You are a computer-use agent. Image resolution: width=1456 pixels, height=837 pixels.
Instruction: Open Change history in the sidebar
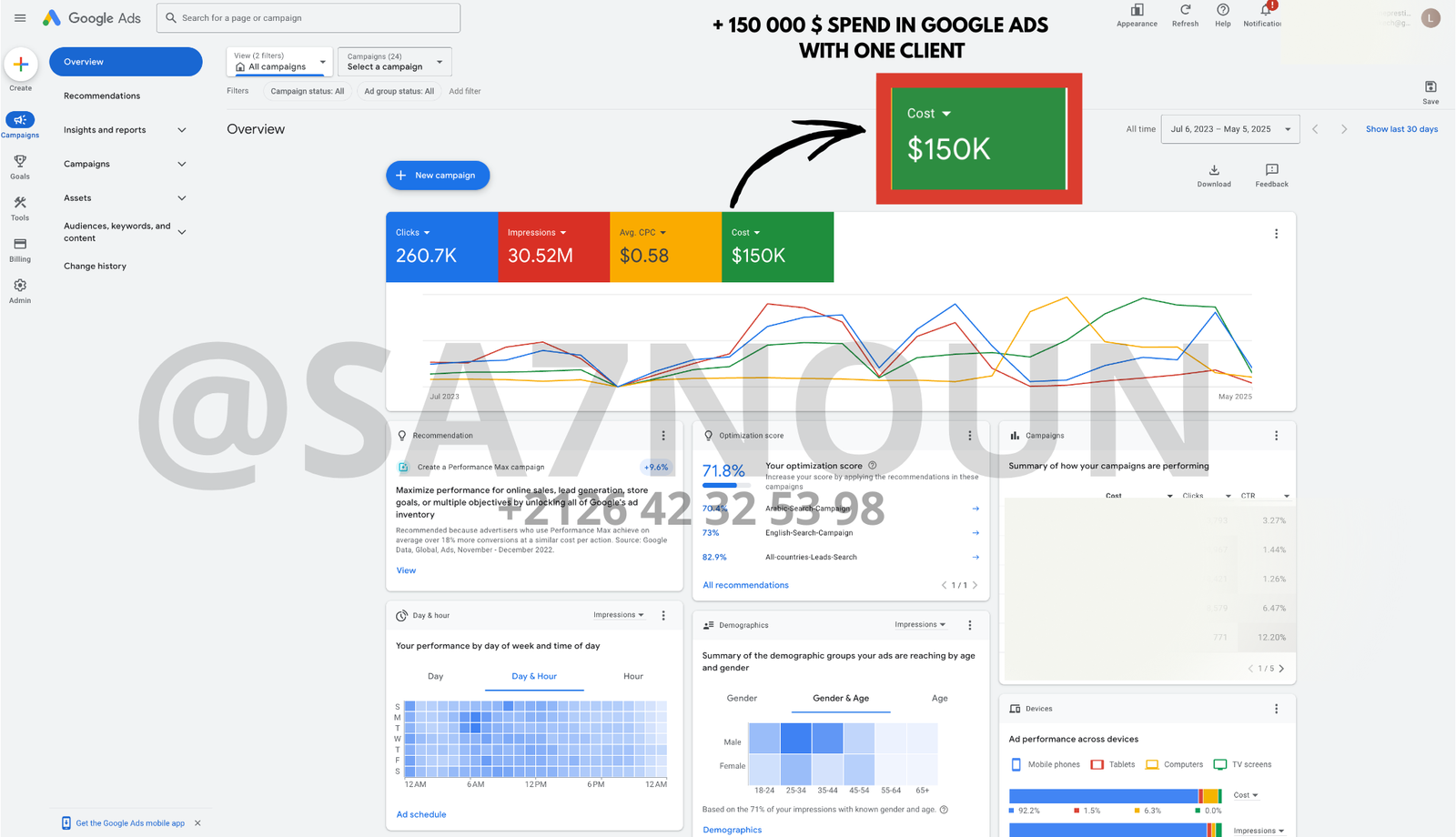[x=95, y=267]
